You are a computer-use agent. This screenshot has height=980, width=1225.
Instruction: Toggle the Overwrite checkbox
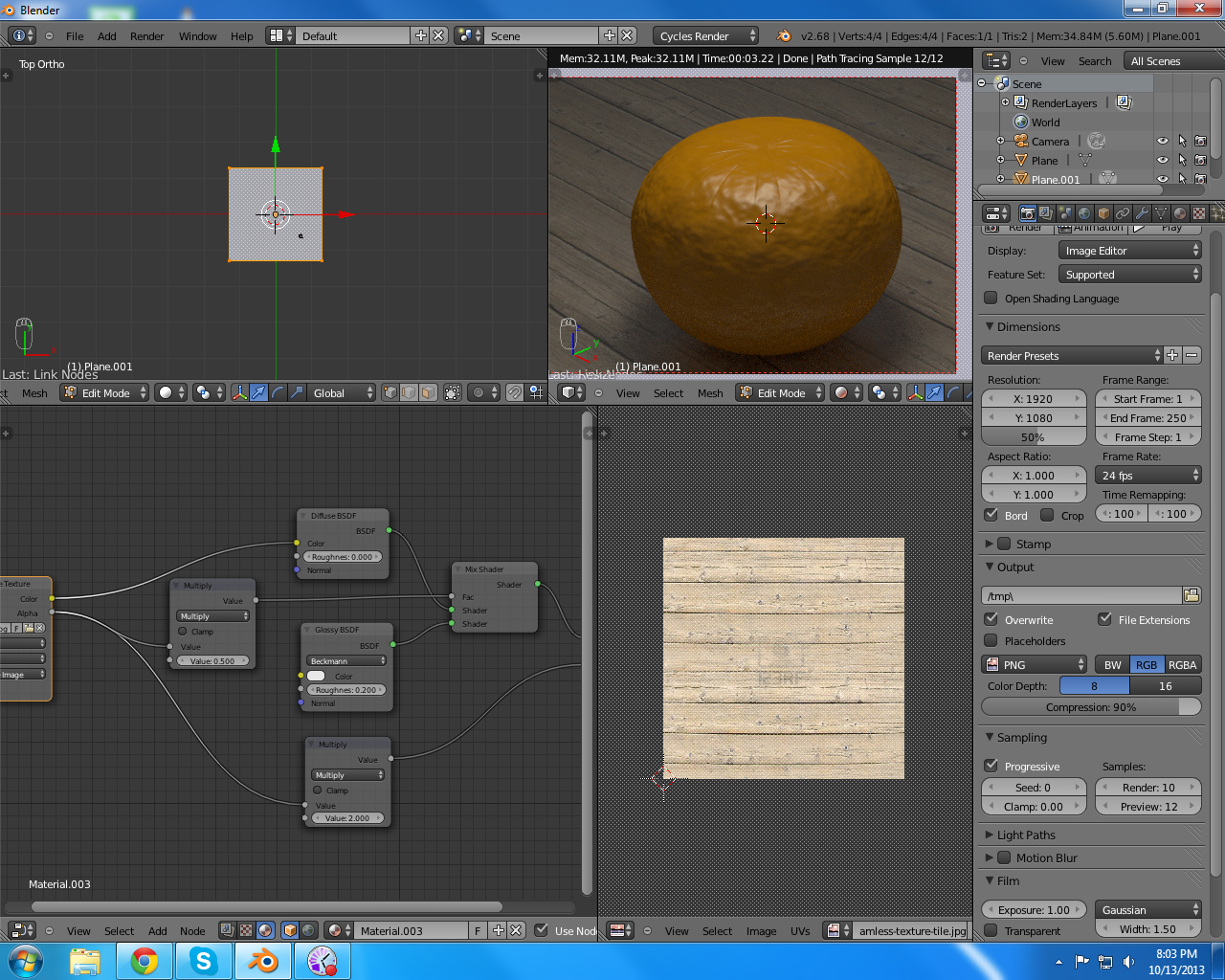(991, 619)
